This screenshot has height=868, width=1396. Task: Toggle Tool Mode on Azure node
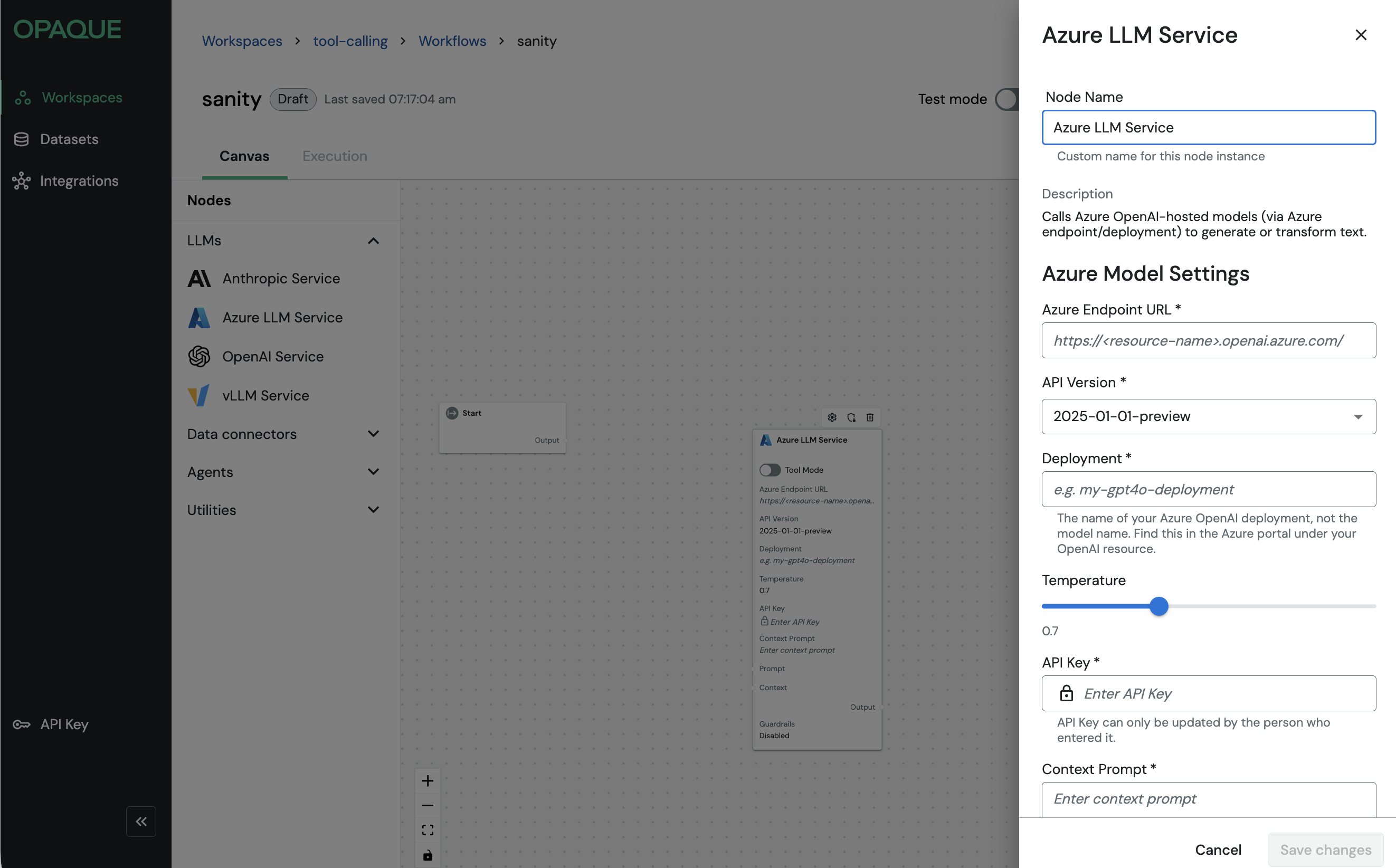point(770,470)
